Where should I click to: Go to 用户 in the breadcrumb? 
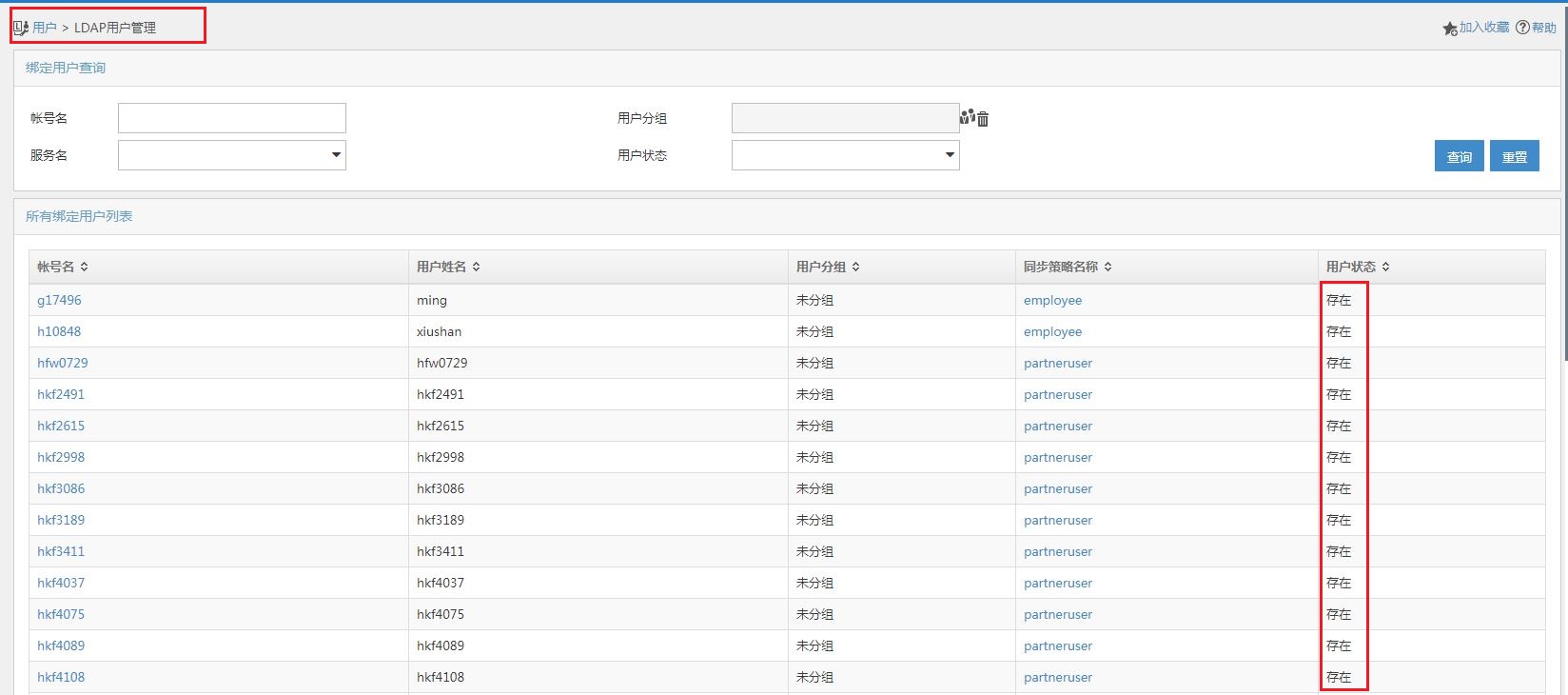tap(45, 28)
